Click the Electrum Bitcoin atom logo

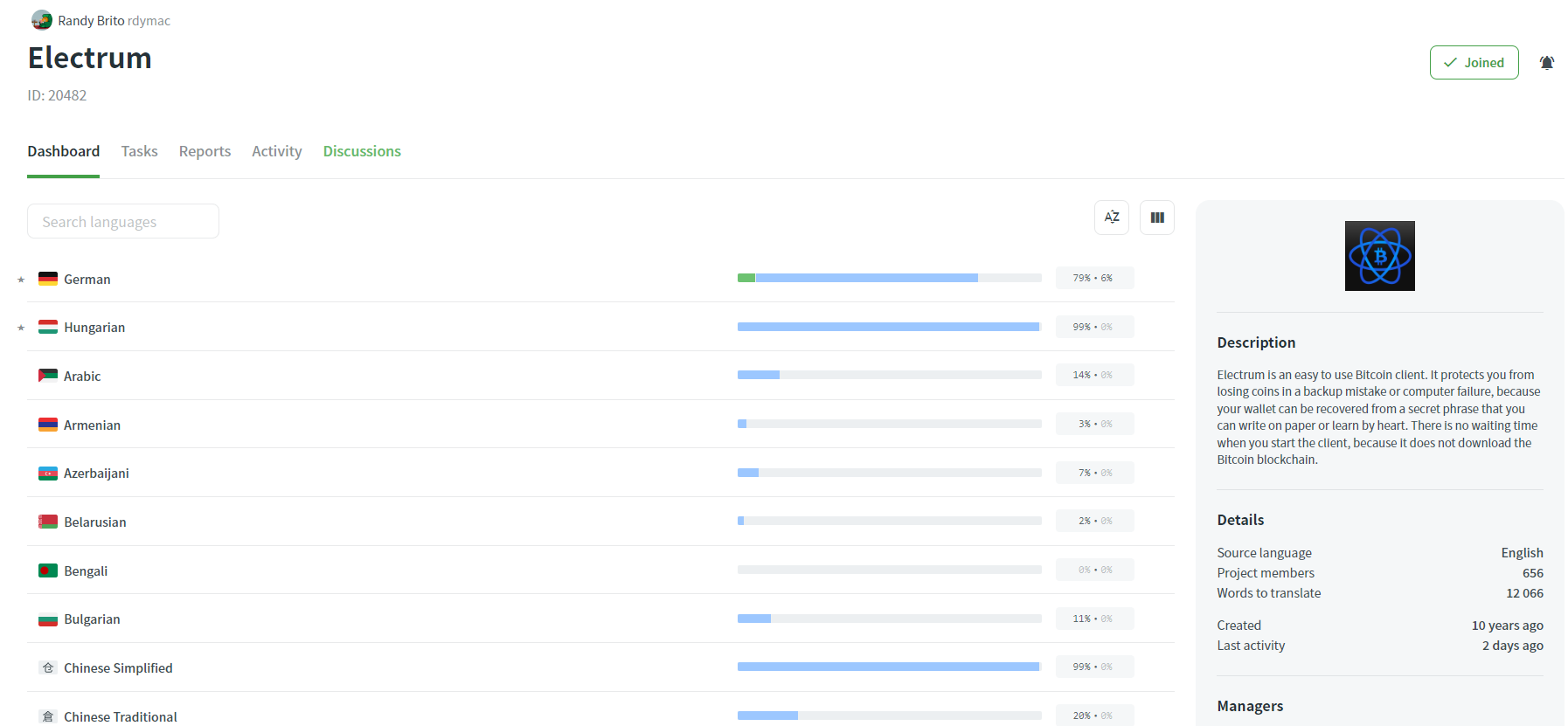coord(1379,256)
